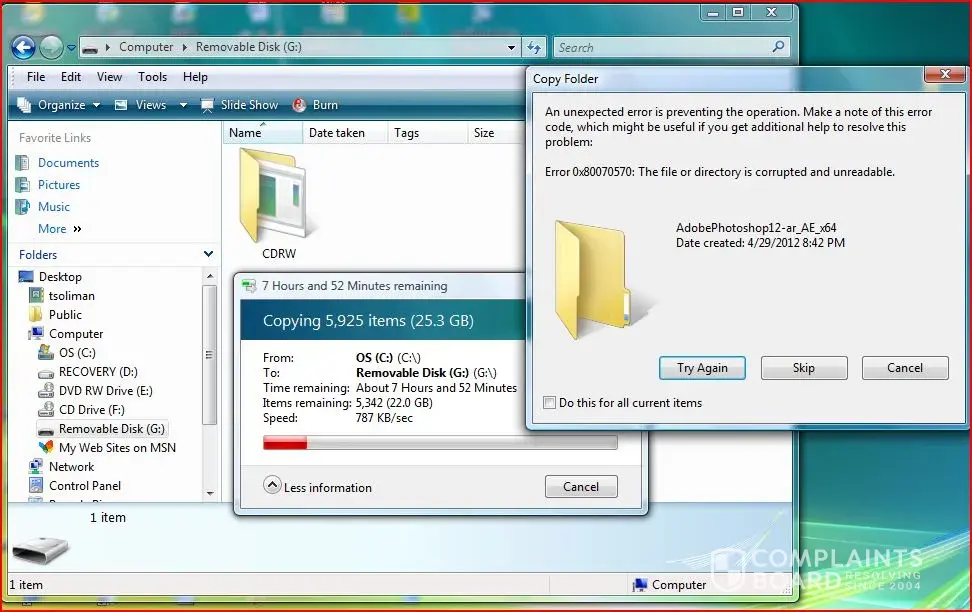
Task: Click Burn in the toolbar
Action: [316, 105]
